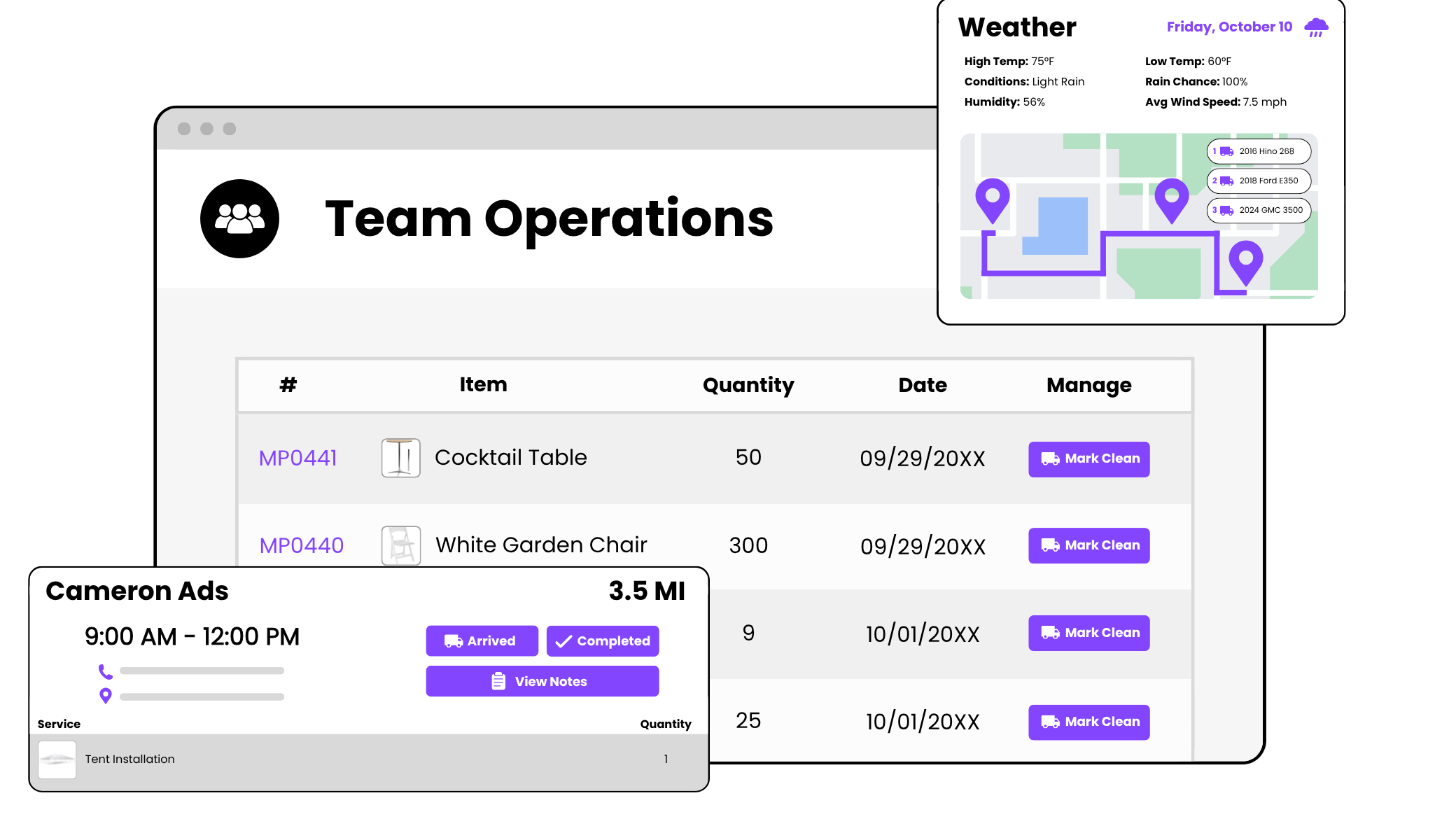Select the Rain Chance 100% value
Viewport: 1456px width, 819px height.
[1235, 82]
